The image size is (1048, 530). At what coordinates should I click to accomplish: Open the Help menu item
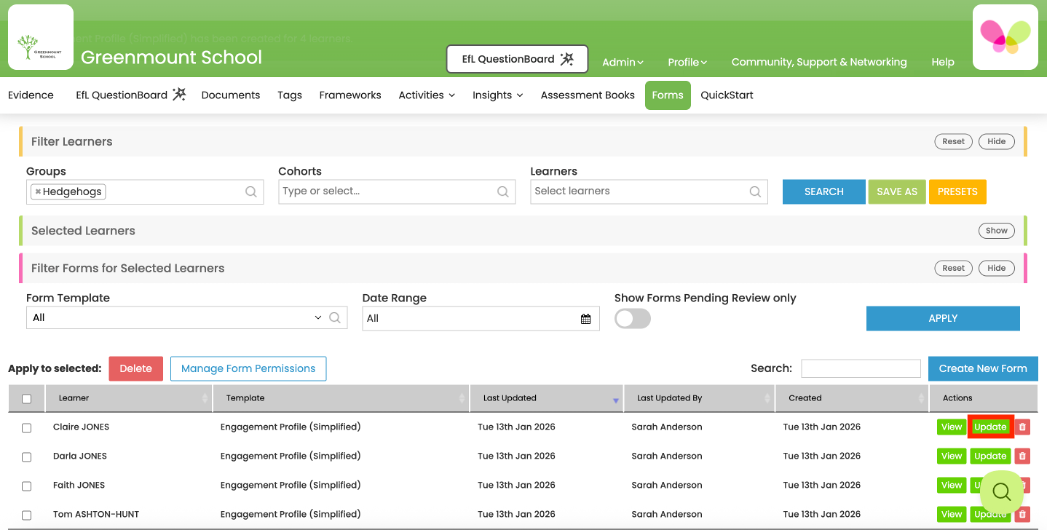pos(942,62)
